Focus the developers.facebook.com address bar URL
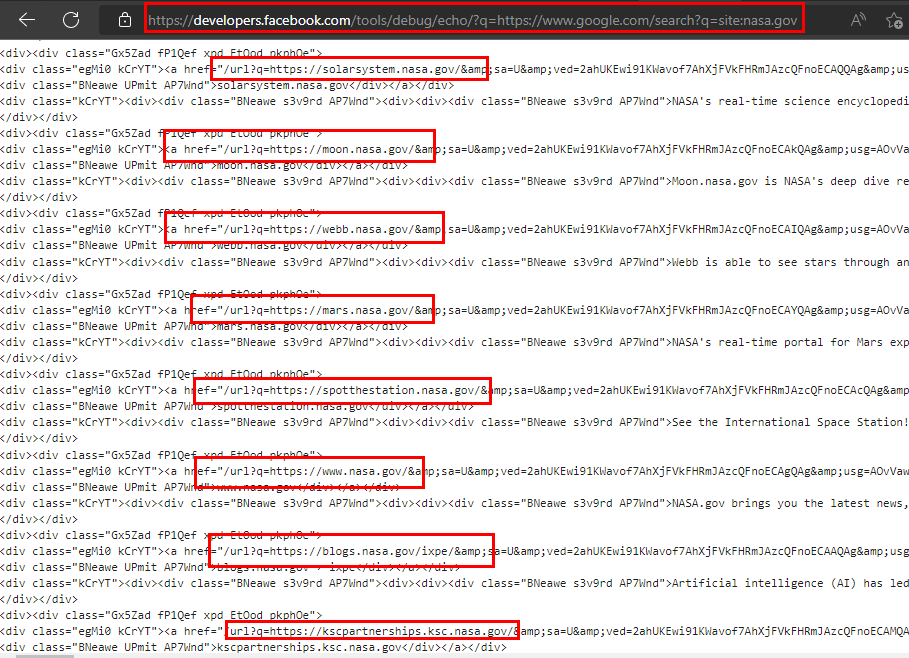The height and width of the screenshot is (658, 909). click(x=472, y=20)
